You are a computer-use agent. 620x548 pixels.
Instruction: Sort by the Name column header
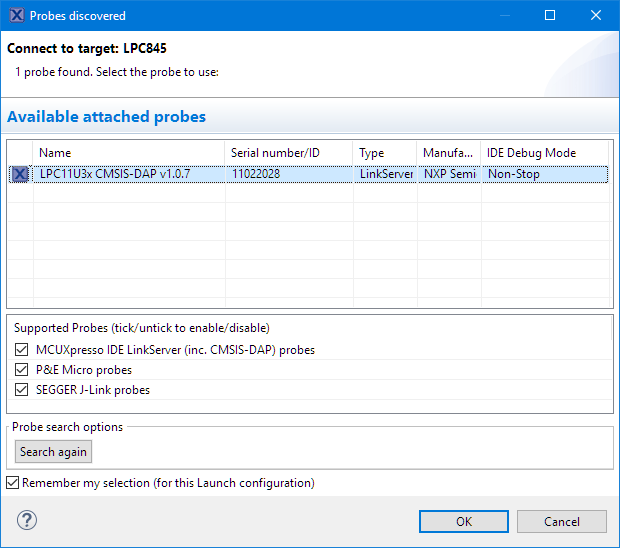(x=128, y=153)
